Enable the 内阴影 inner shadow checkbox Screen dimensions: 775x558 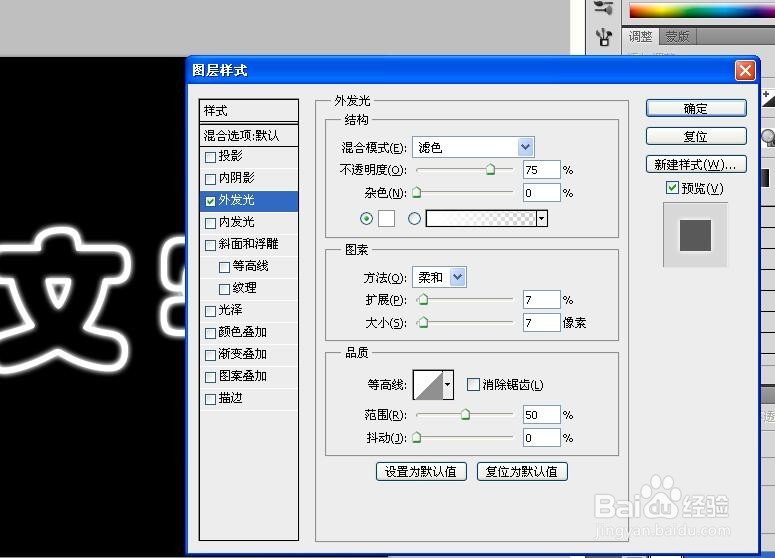pyautogui.click(x=211, y=179)
